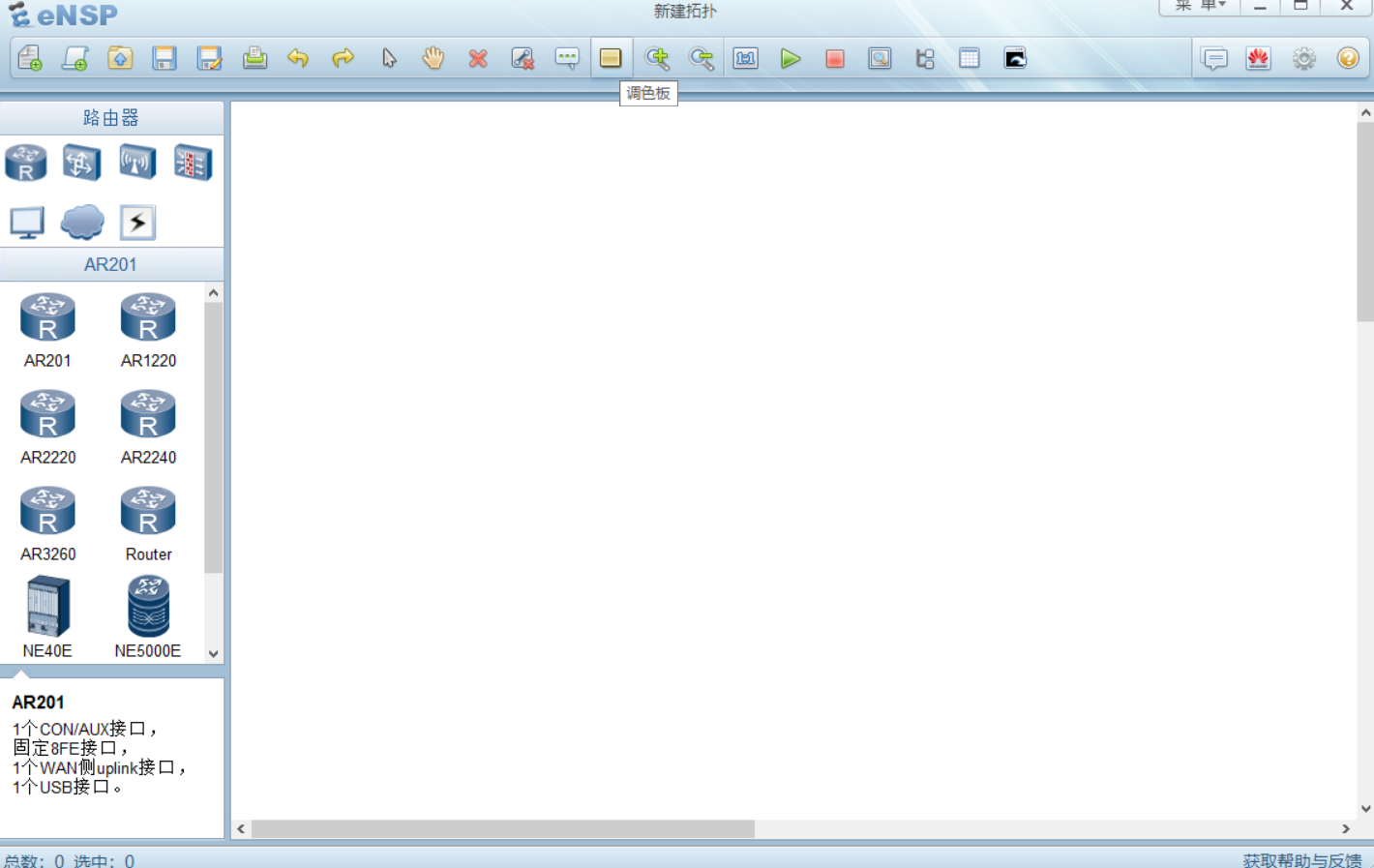
Task: Select the firewall device category
Action: 193,163
